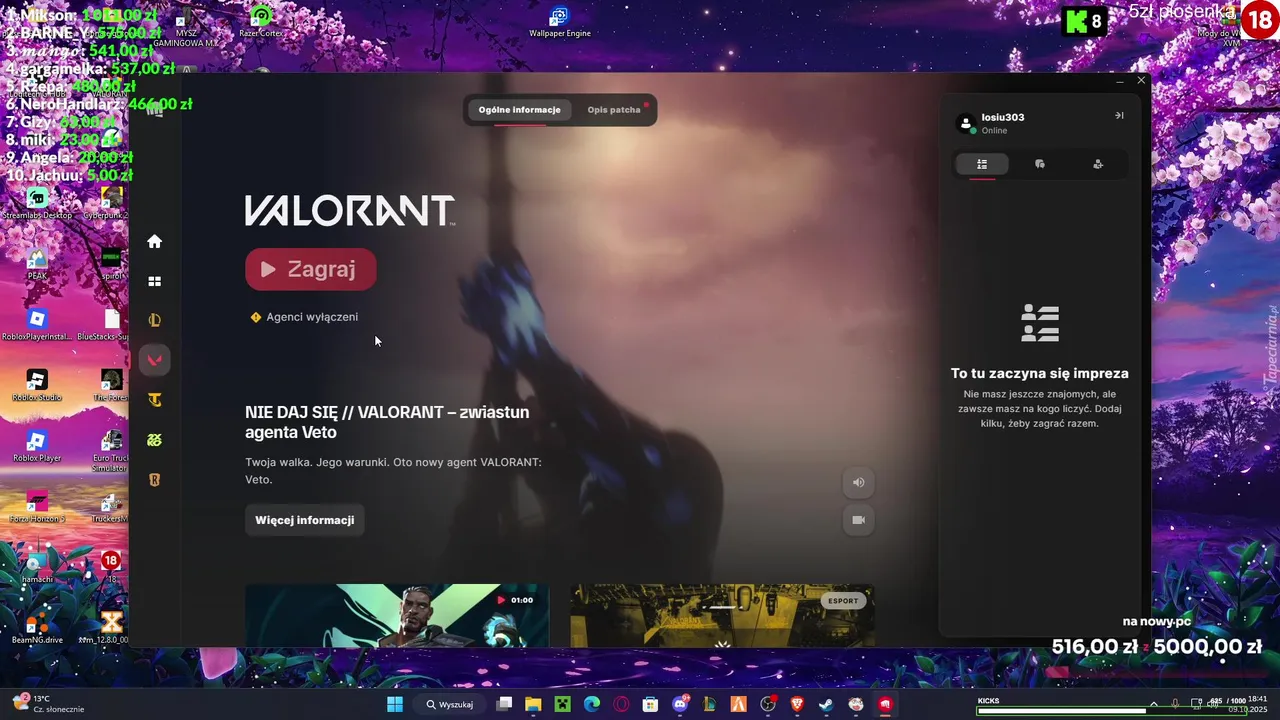Open the ESPORT news thumbnail
This screenshot has width=1280, height=720.
coord(722,615)
